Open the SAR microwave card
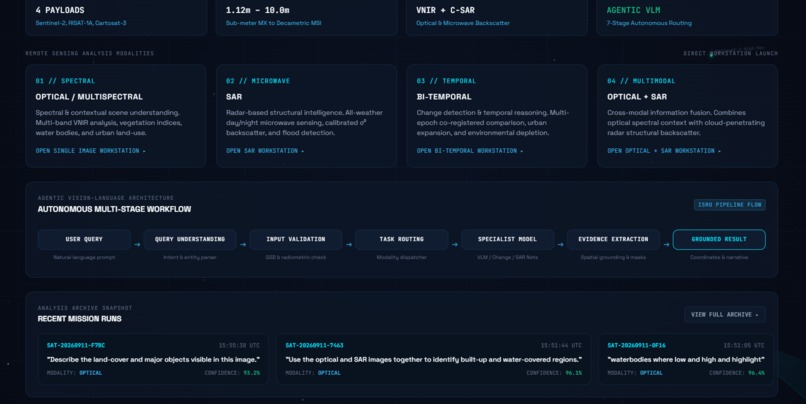This screenshot has height=404, width=806. pos(306,116)
